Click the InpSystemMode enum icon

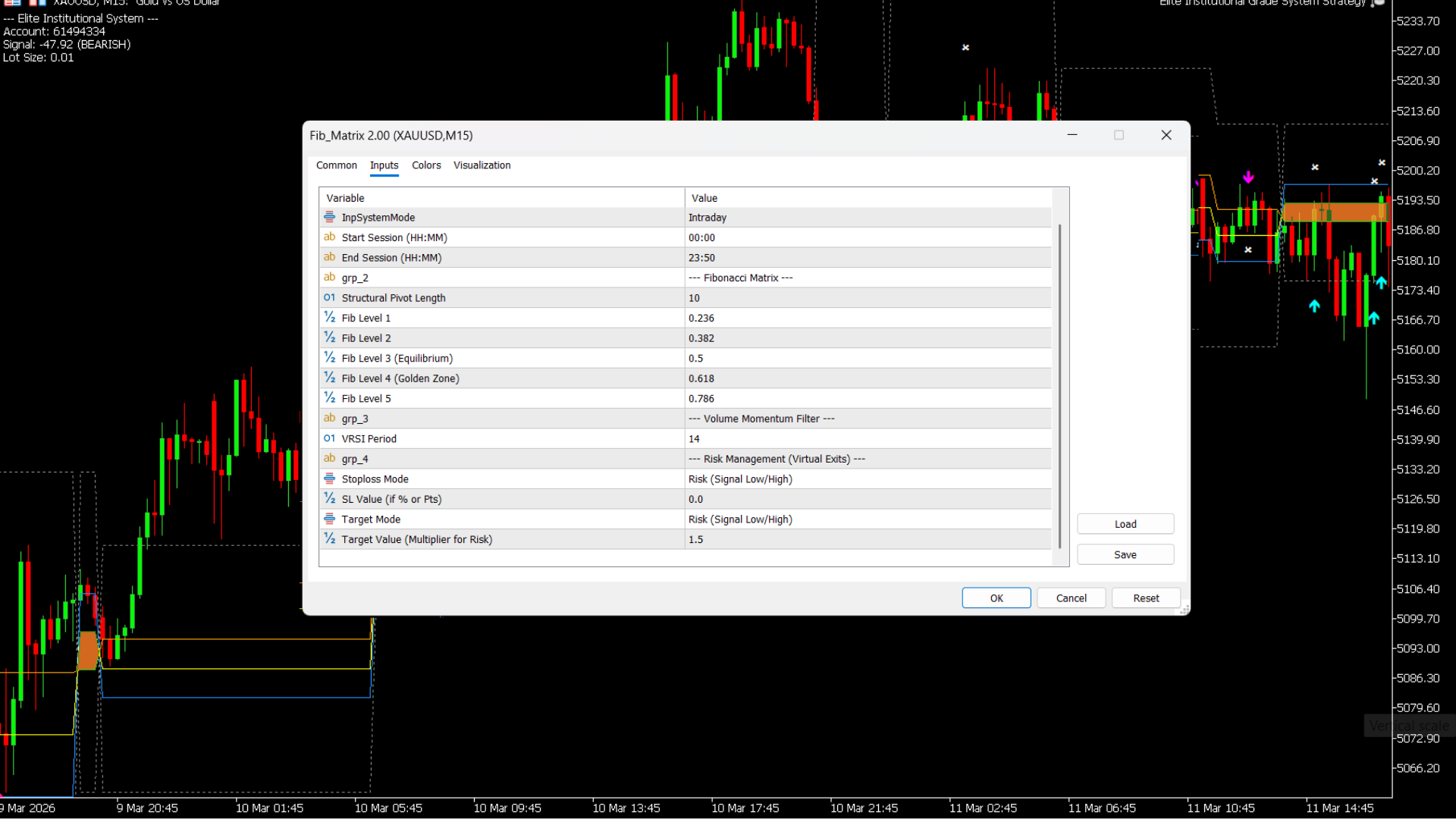point(329,217)
